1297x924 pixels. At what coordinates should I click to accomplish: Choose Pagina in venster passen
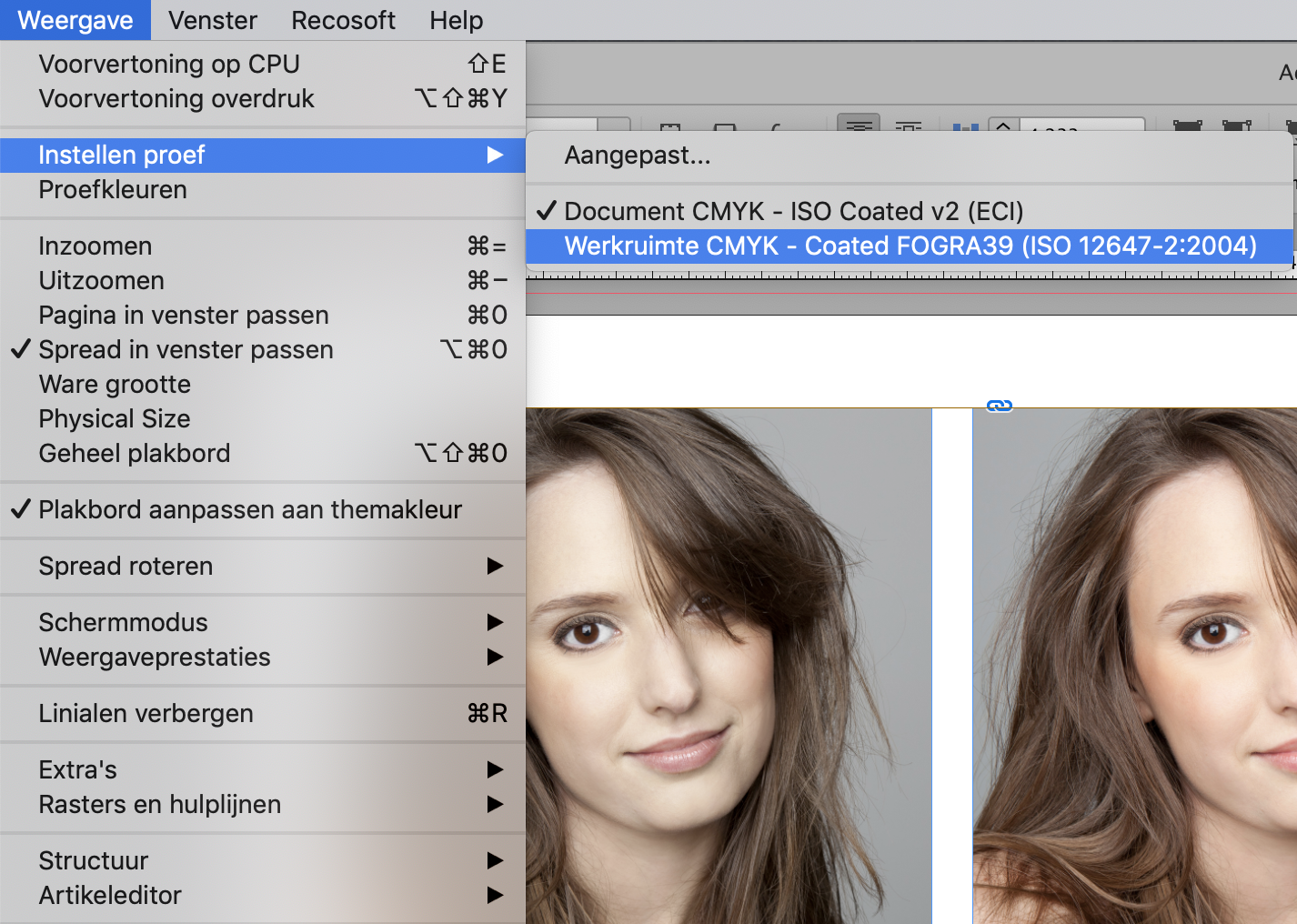(263, 315)
